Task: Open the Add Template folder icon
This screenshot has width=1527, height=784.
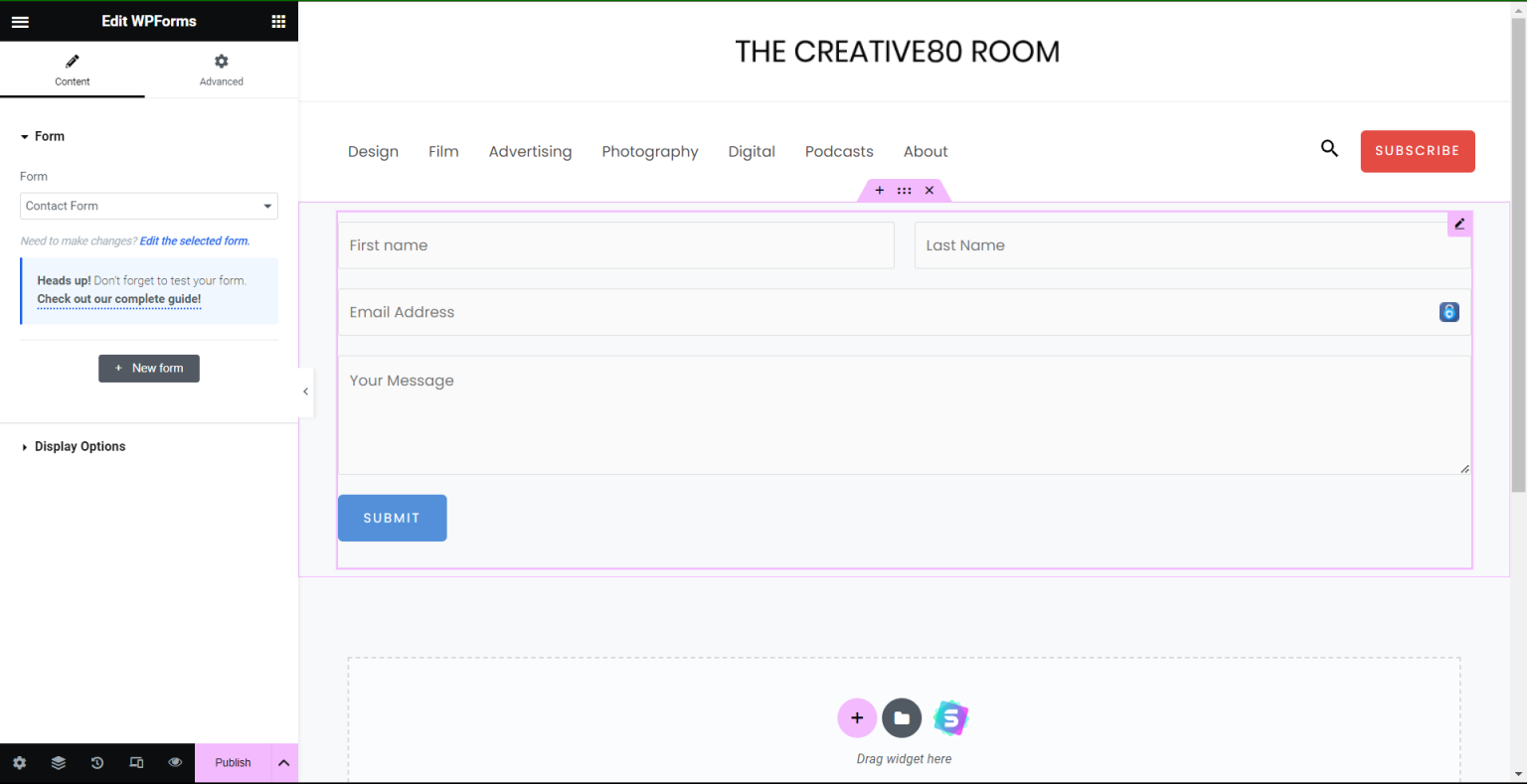Action: click(x=902, y=717)
